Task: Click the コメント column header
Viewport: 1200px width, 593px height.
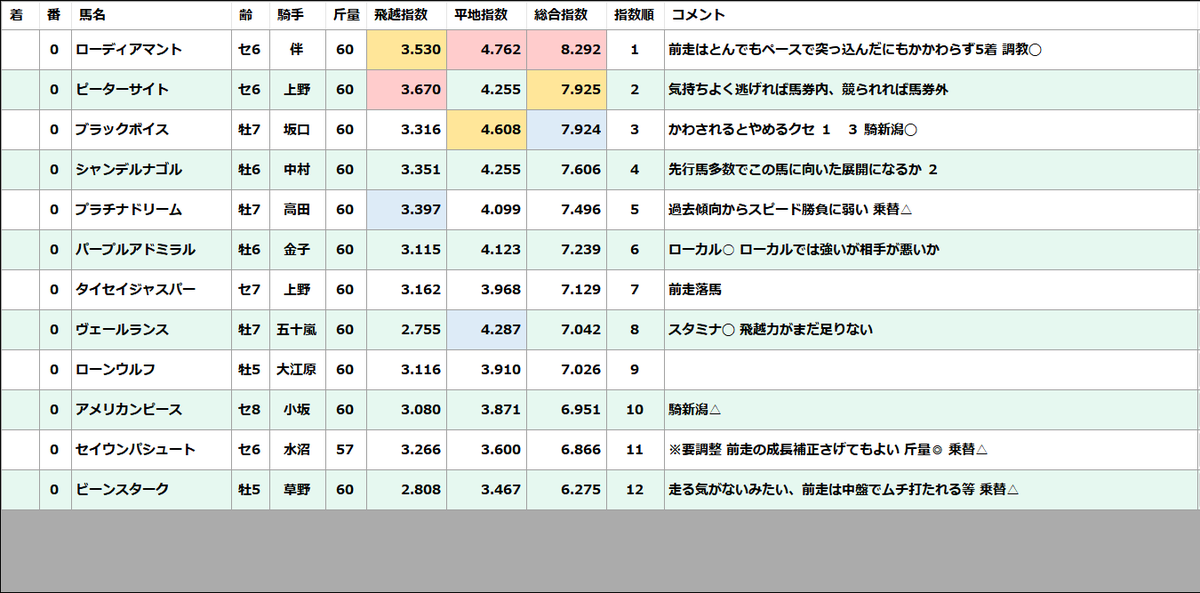Action: [x=932, y=16]
